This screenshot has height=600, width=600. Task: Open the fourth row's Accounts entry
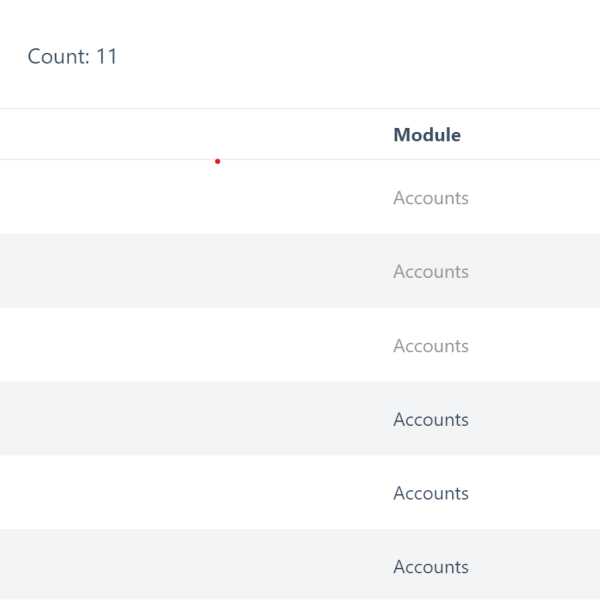tap(431, 420)
